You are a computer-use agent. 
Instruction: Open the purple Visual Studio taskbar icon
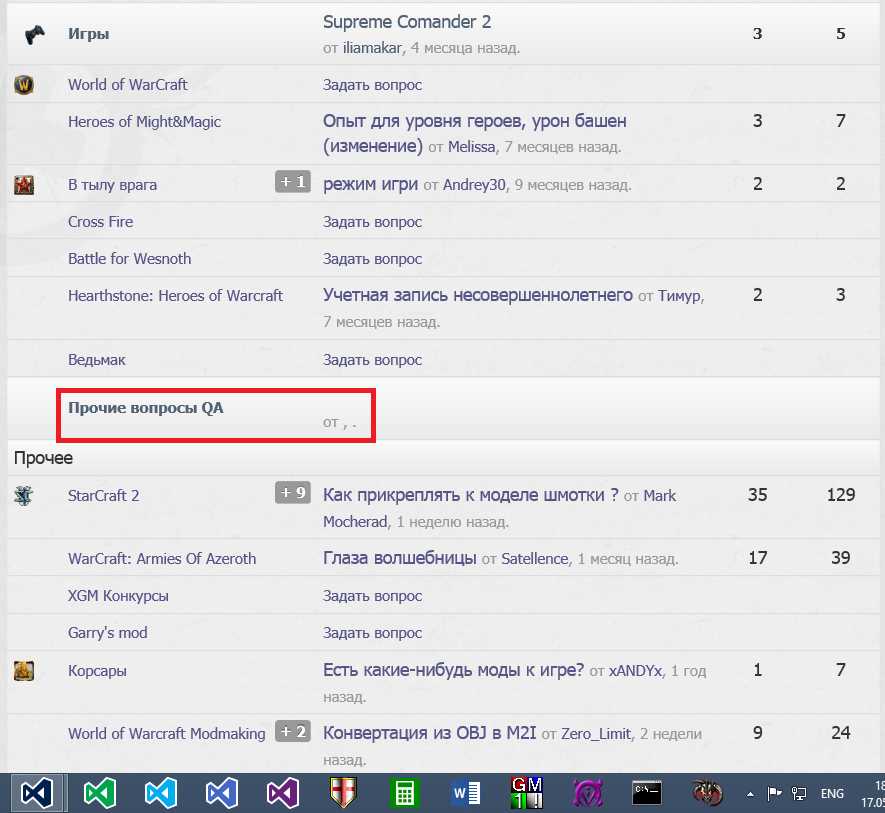[283, 793]
